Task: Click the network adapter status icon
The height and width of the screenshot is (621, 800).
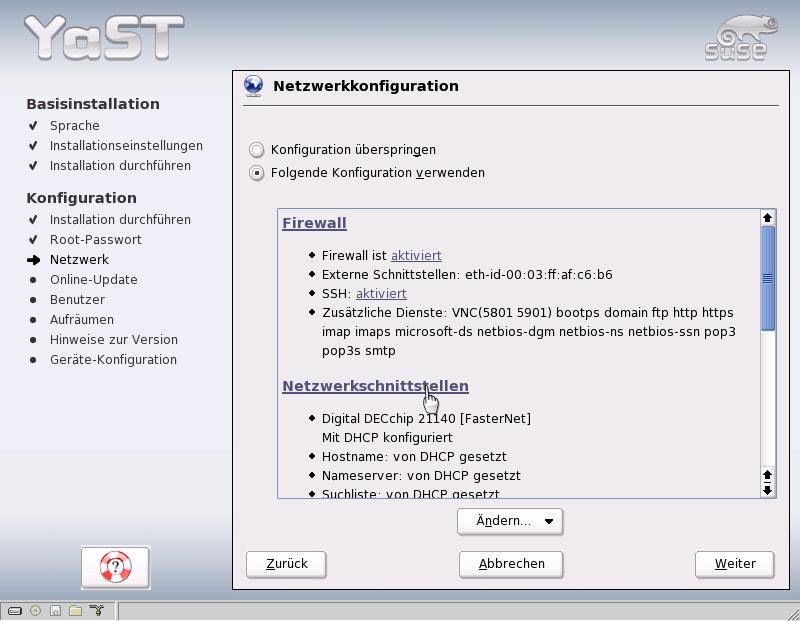Action: pyautogui.click(x=96, y=610)
